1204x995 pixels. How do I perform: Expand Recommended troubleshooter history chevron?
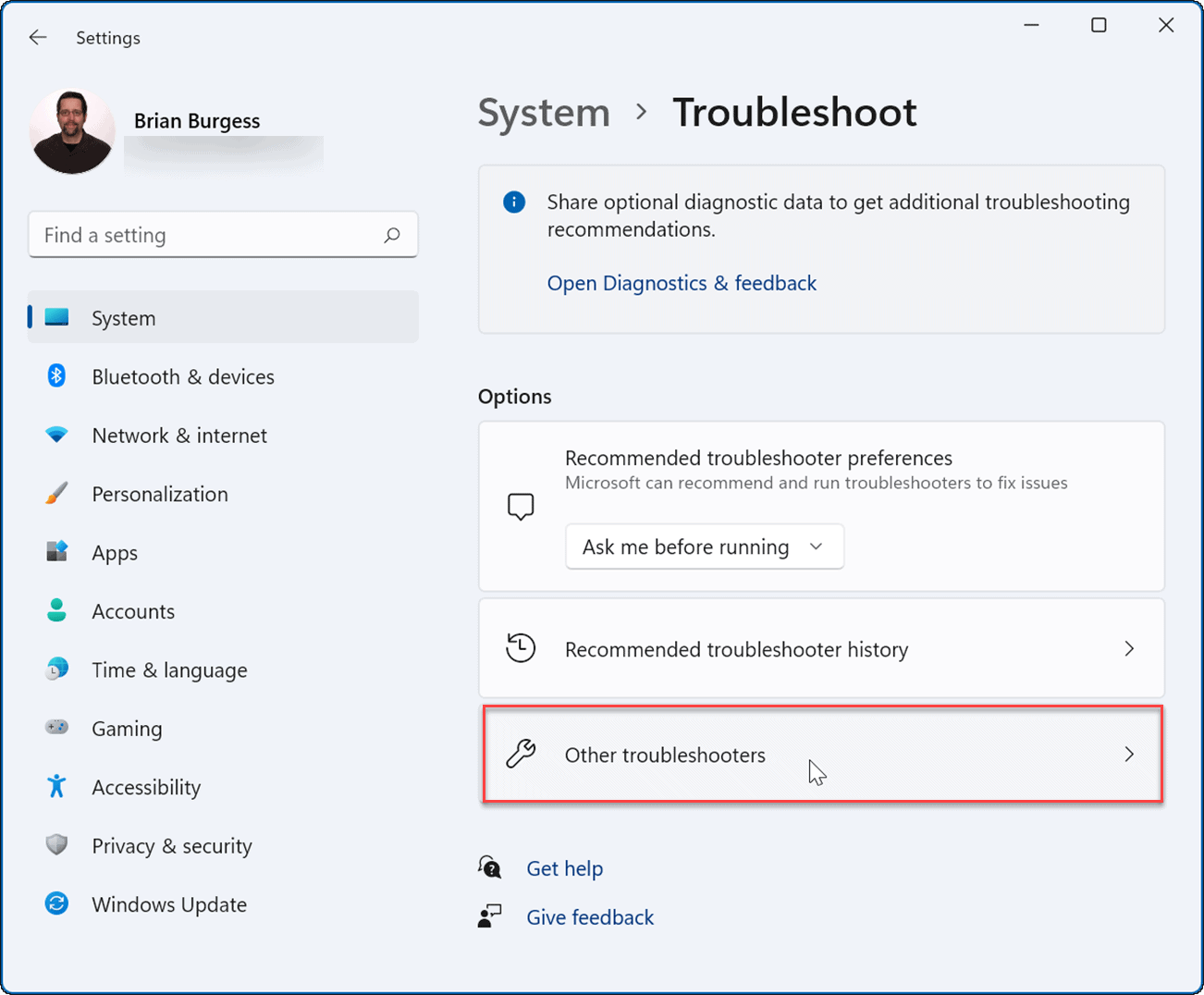click(1128, 648)
